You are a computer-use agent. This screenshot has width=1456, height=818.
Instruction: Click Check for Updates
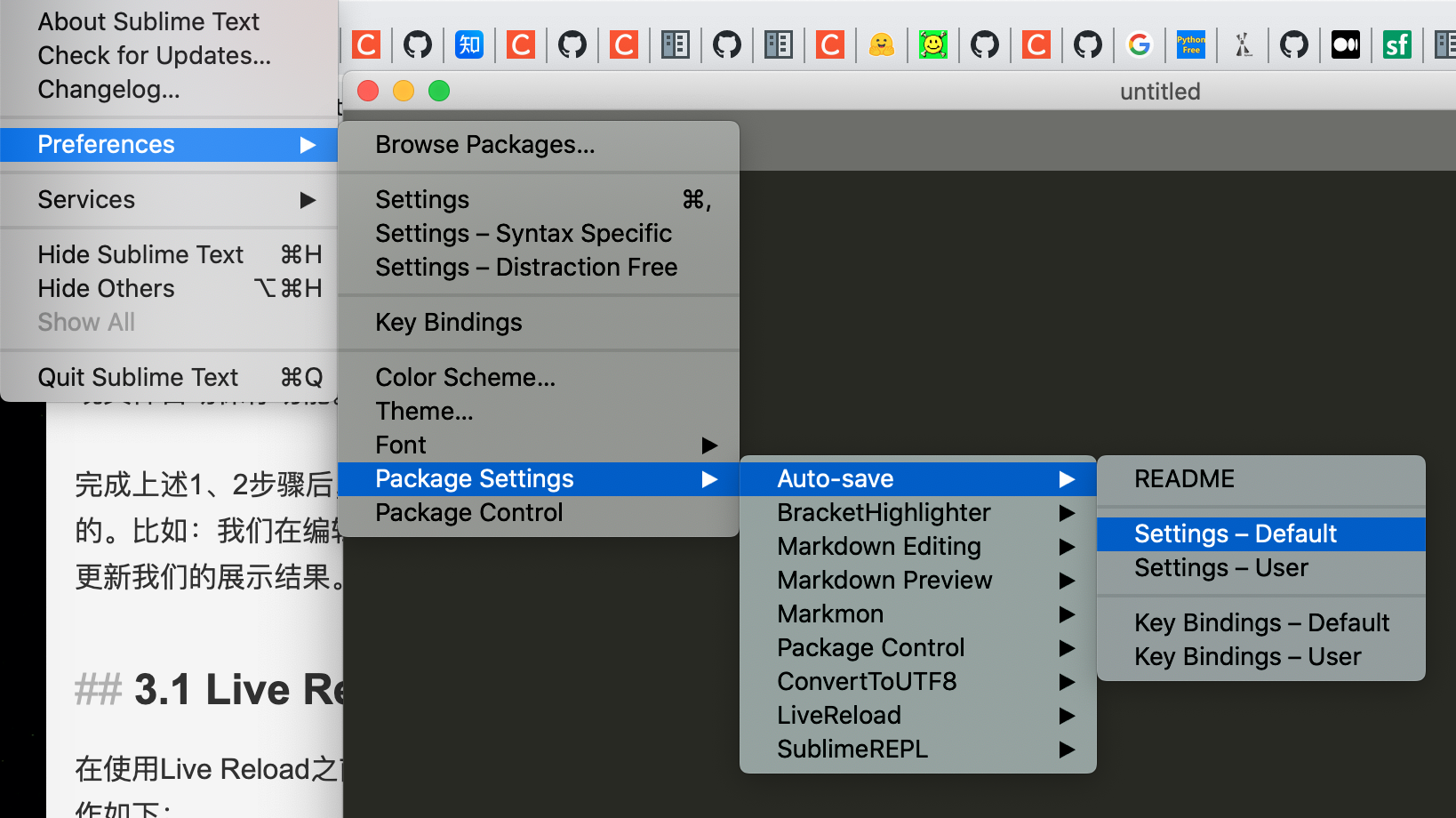tap(154, 55)
